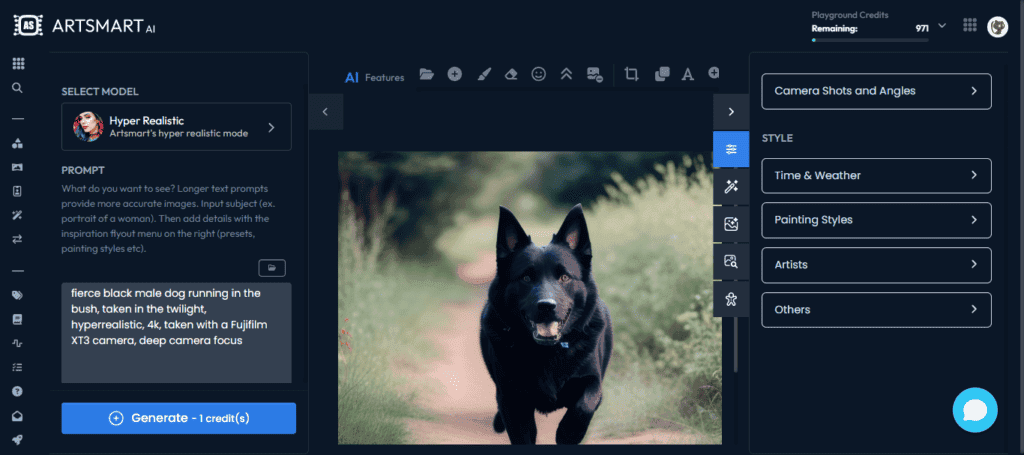1024x455 pixels.
Task: Open the shapes icon in left sidebar
Action: [x=18, y=144]
